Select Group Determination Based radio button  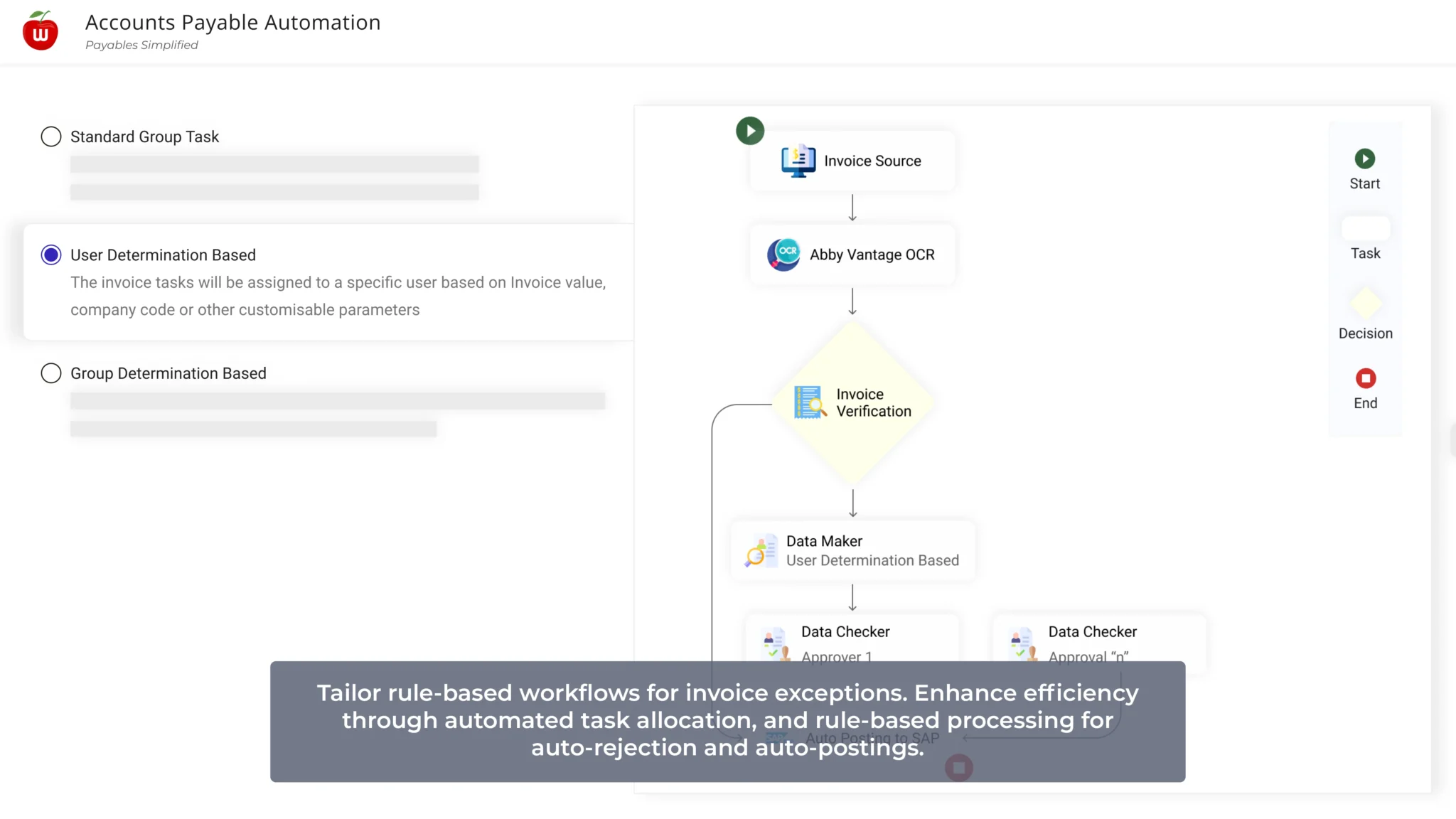tap(51, 373)
